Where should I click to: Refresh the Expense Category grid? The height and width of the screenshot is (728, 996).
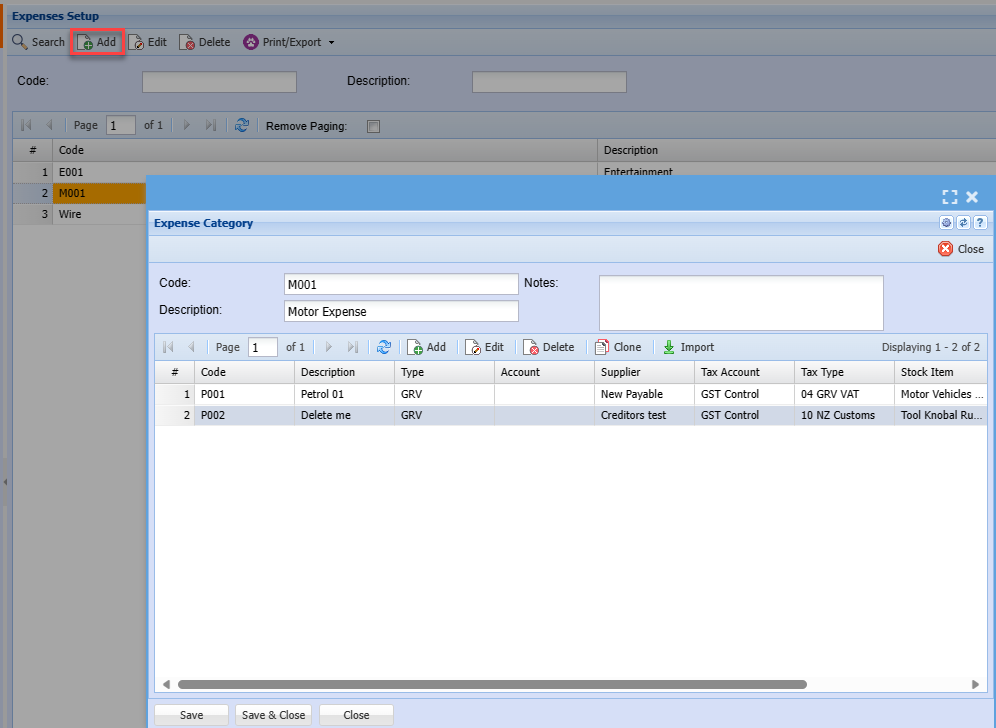383,347
